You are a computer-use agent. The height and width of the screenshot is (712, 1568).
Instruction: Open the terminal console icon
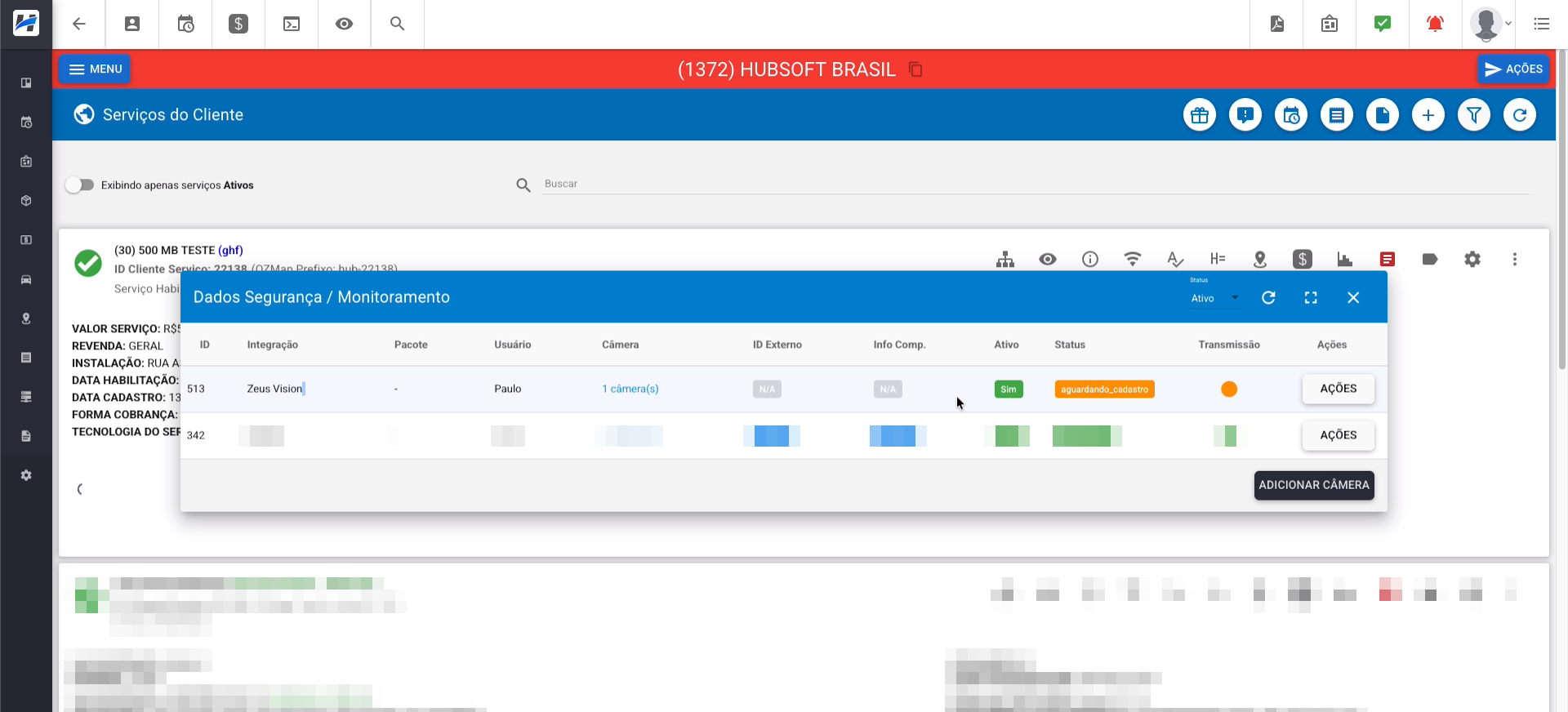292,24
